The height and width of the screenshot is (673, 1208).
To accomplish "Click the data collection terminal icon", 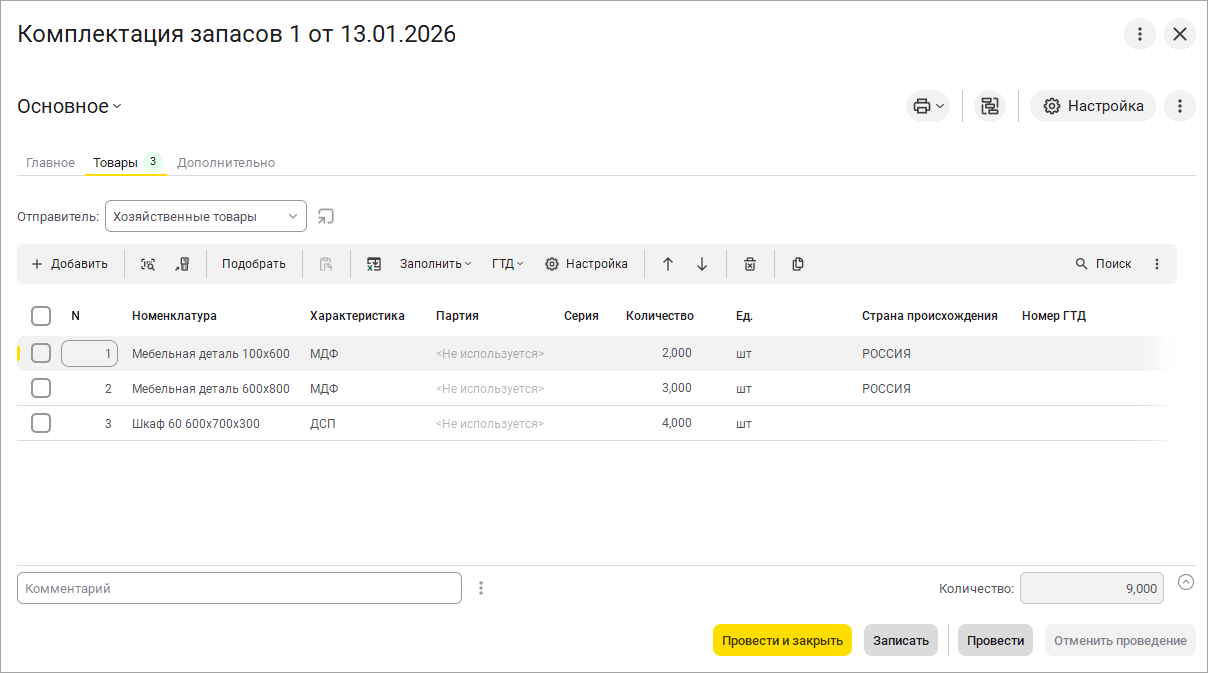I will (x=182, y=264).
